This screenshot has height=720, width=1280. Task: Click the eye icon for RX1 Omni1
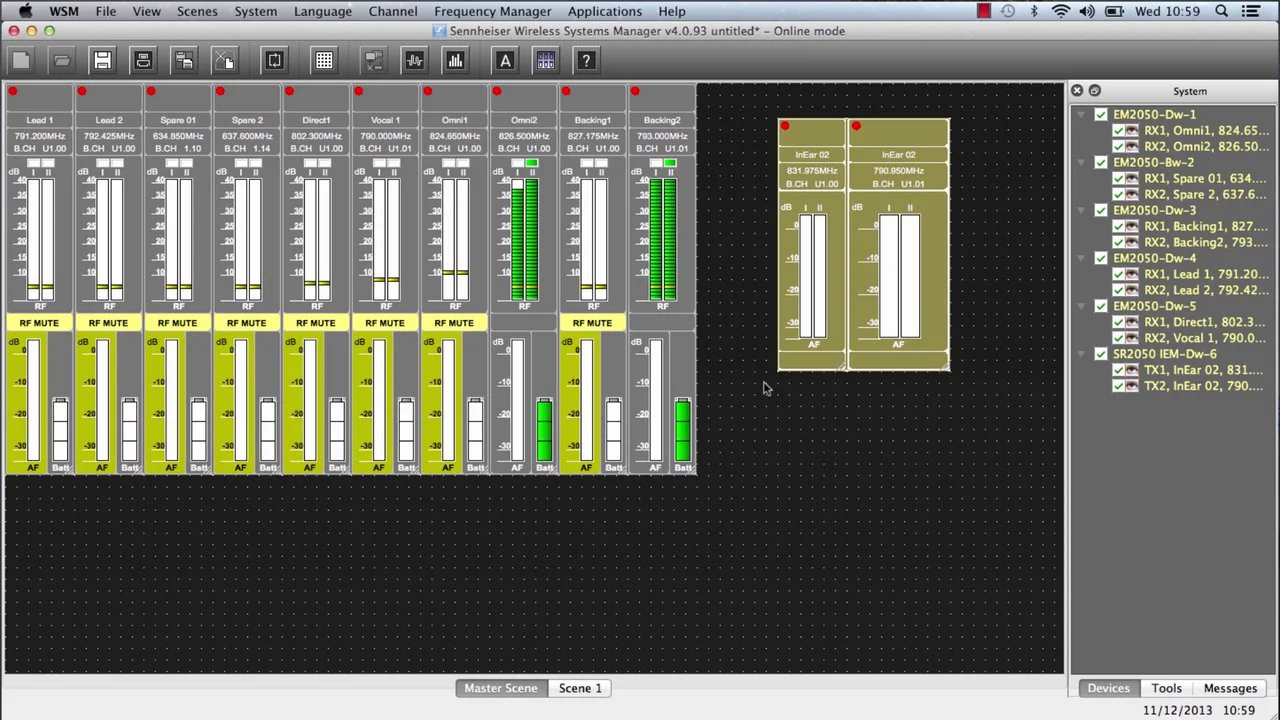click(x=1133, y=131)
